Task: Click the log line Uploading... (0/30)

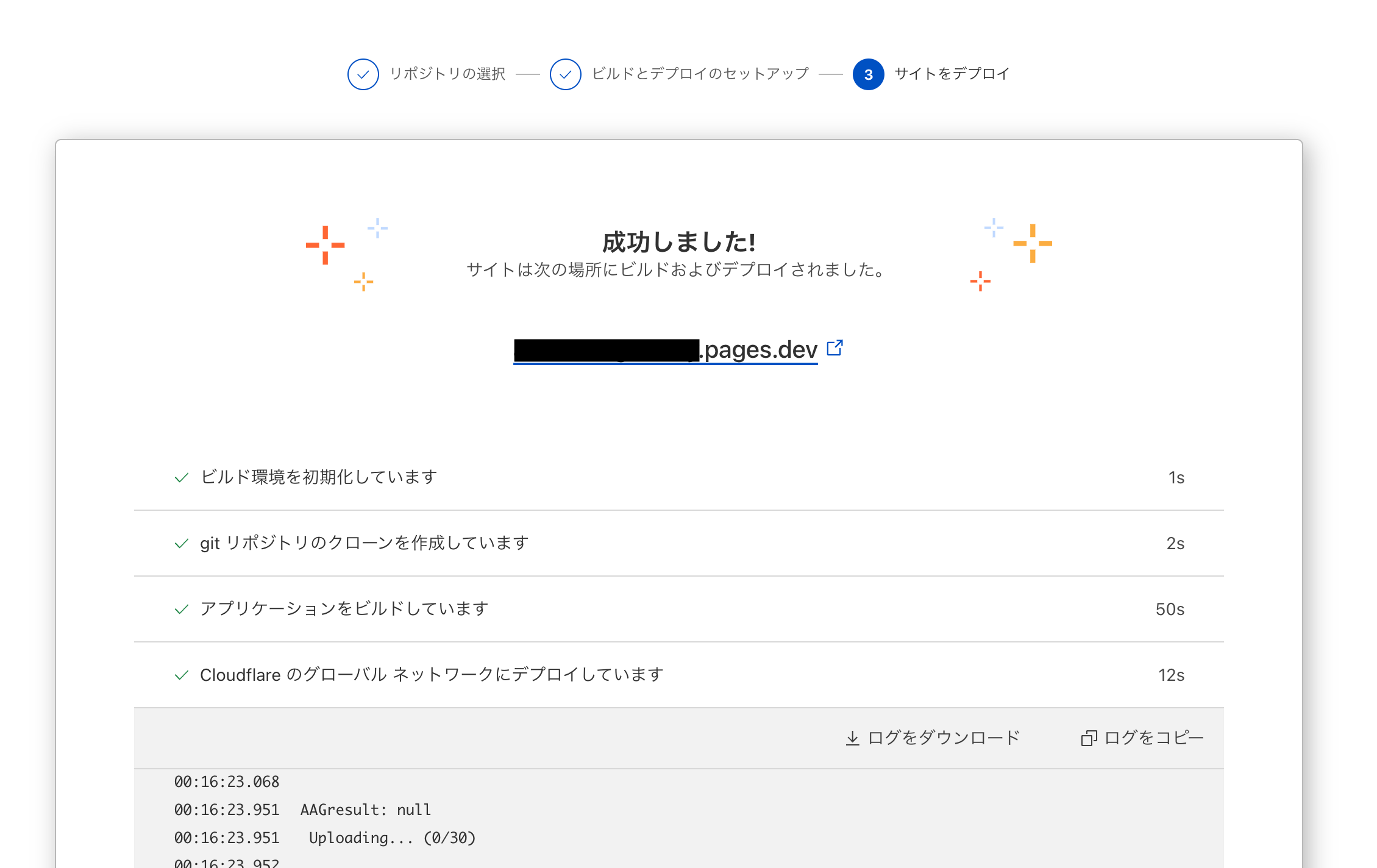Action: coord(392,838)
